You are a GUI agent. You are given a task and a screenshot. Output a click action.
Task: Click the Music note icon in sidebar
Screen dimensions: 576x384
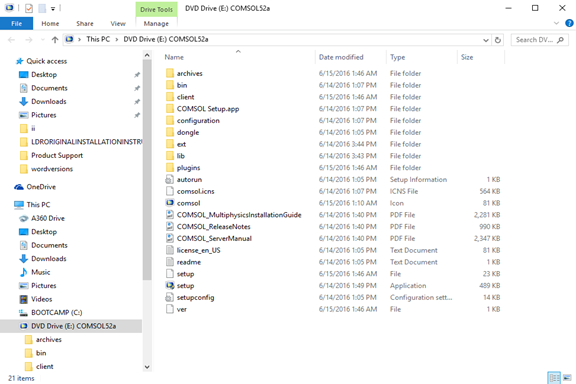(x=24, y=272)
